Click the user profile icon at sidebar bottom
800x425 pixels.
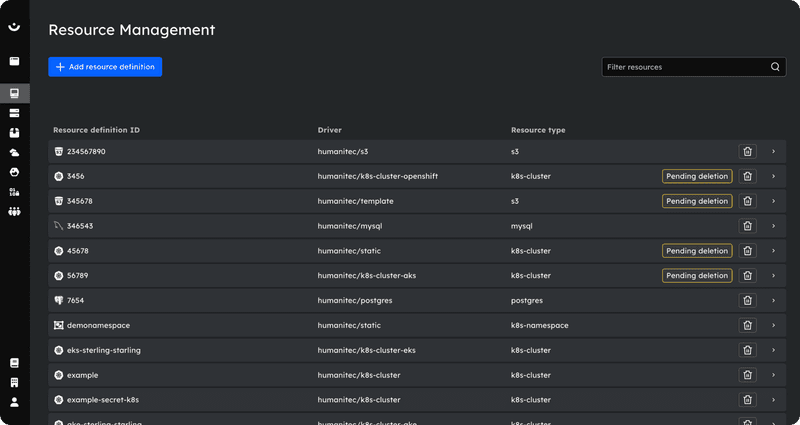click(14, 402)
